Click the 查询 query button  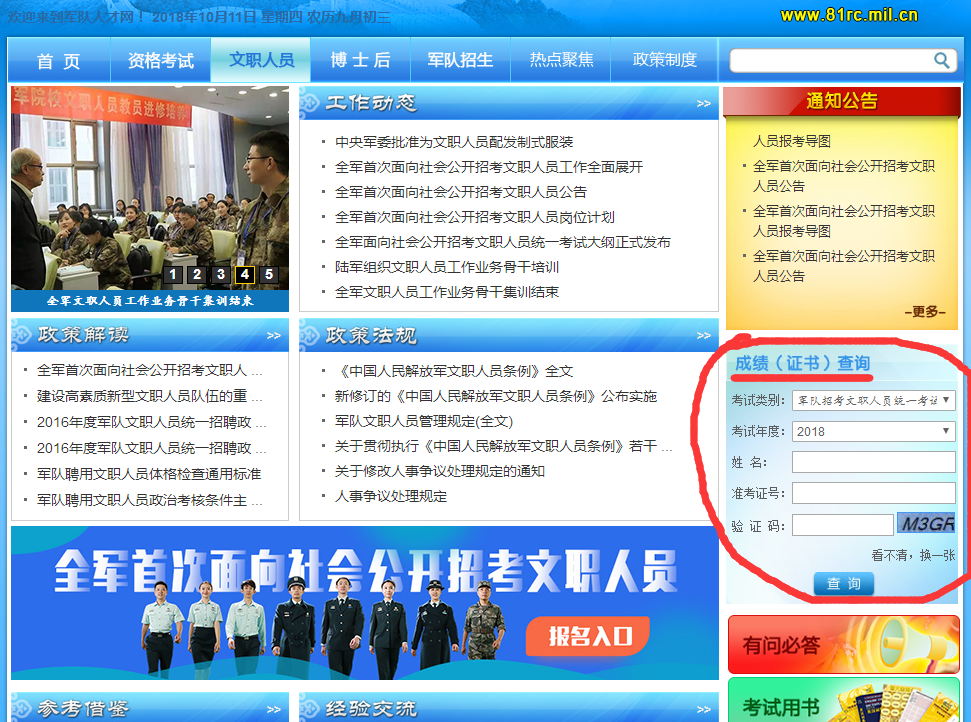843,584
